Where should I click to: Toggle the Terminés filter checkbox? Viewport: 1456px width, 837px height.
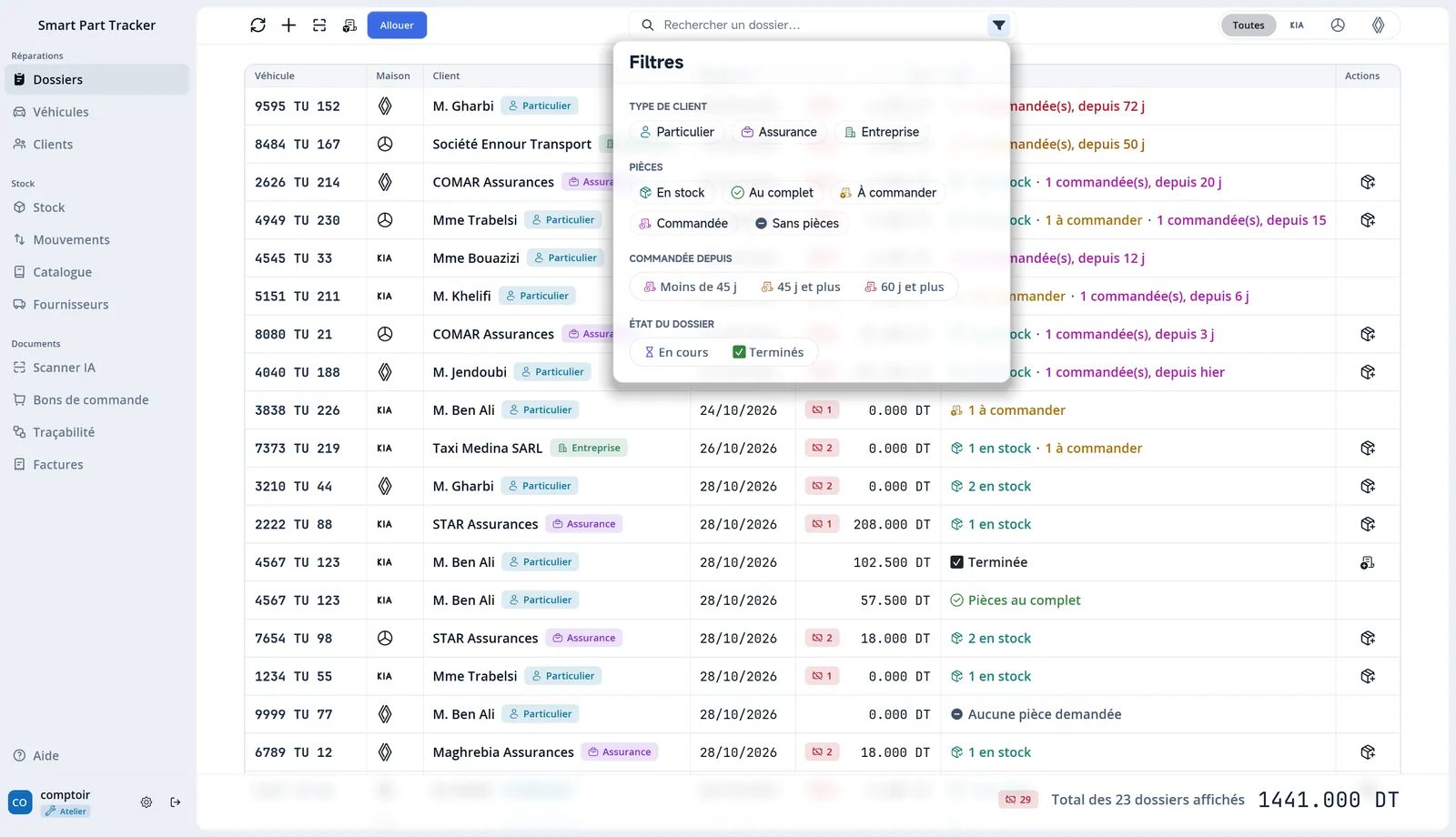(x=768, y=352)
